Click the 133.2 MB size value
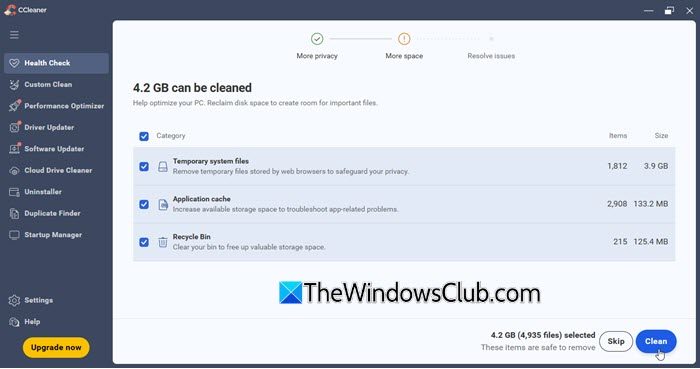This screenshot has width=700, height=369. click(651, 204)
